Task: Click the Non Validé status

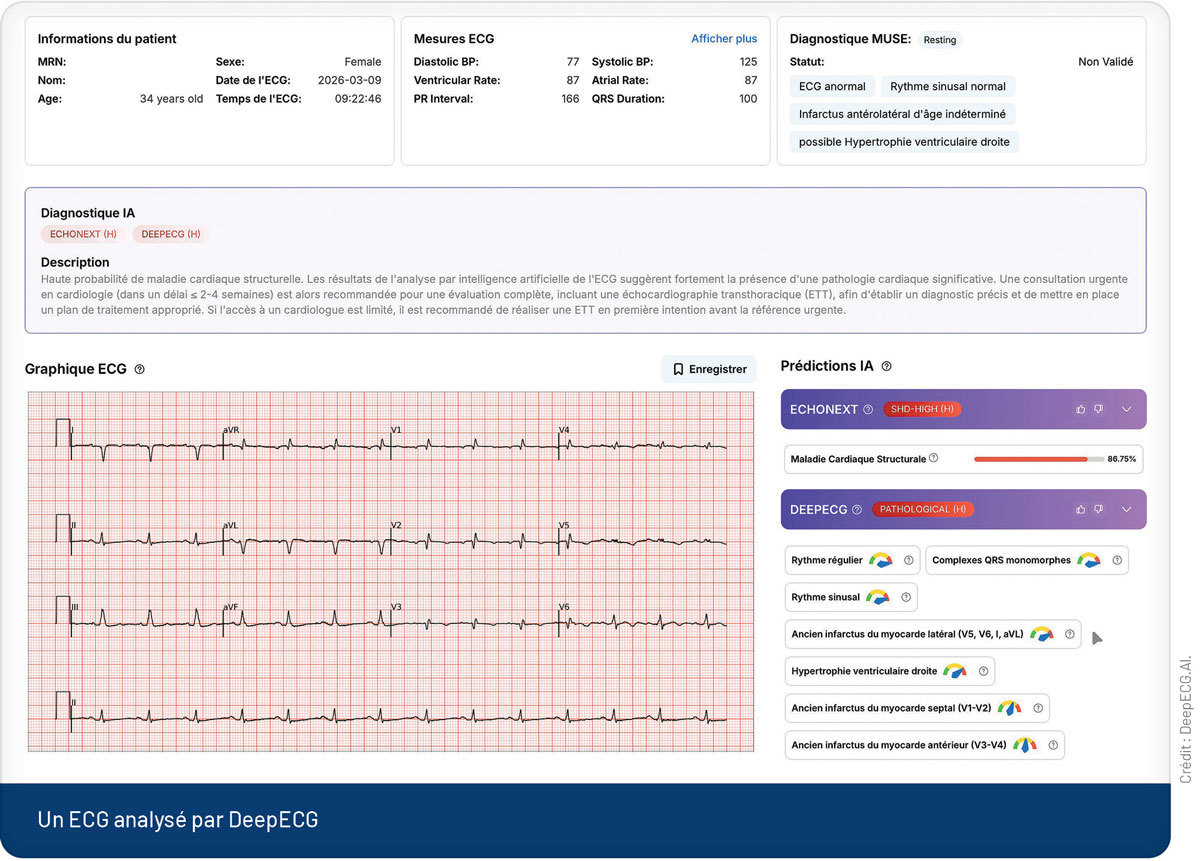Action: click(x=1106, y=62)
